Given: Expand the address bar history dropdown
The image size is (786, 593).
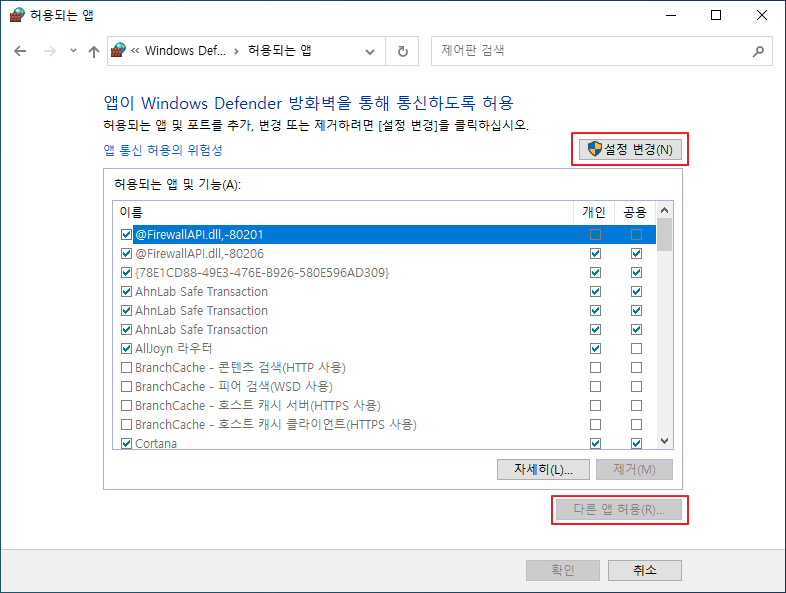Looking at the screenshot, I should (370, 51).
